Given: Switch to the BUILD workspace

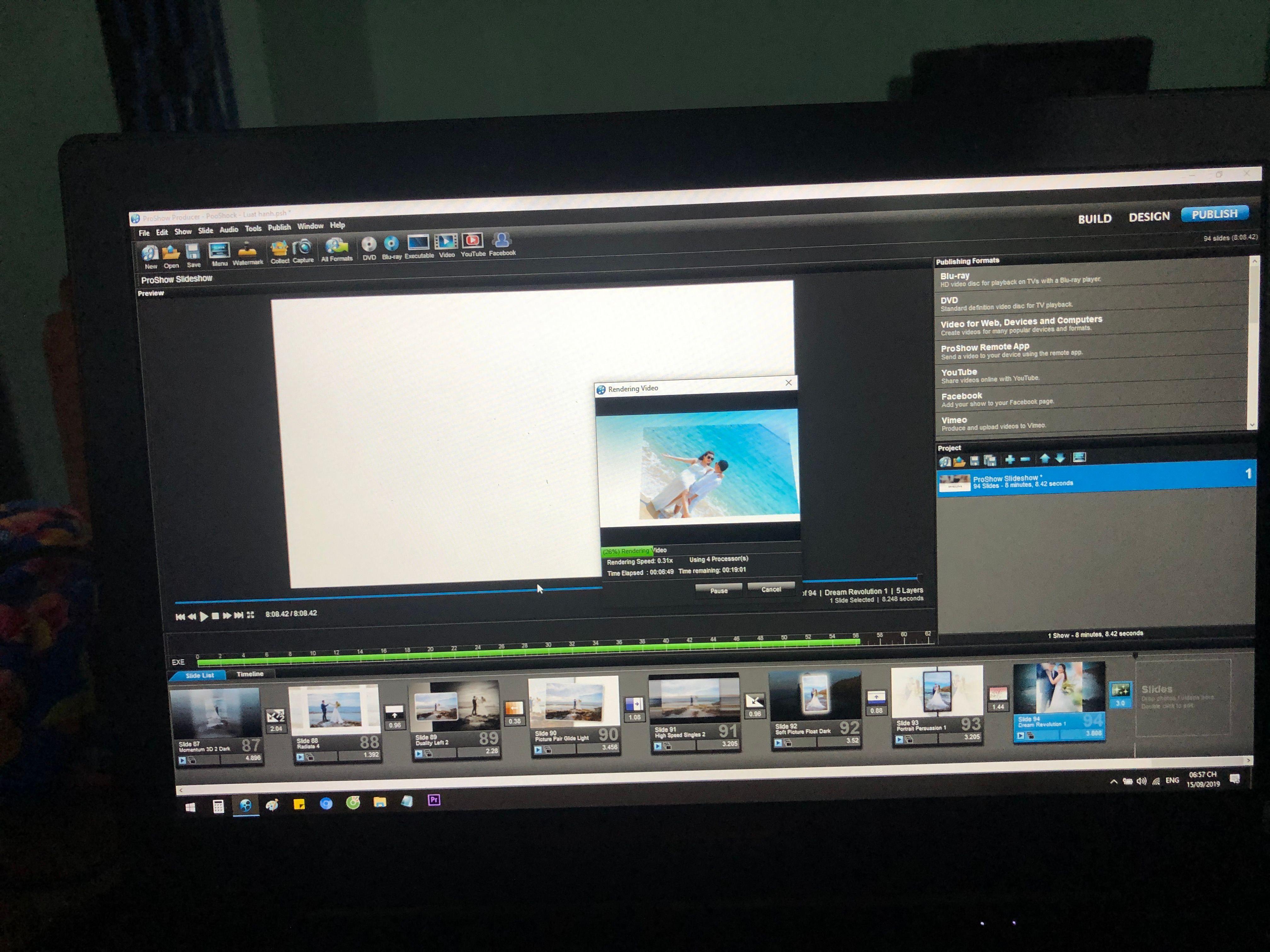Looking at the screenshot, I should pyautogui.click(x=1094, y=218).
